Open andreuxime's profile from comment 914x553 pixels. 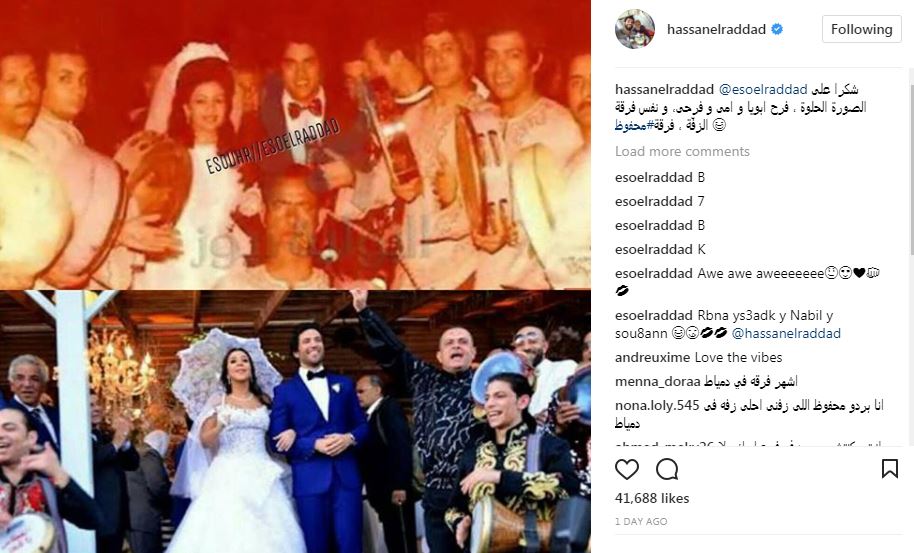coord(652,357)
